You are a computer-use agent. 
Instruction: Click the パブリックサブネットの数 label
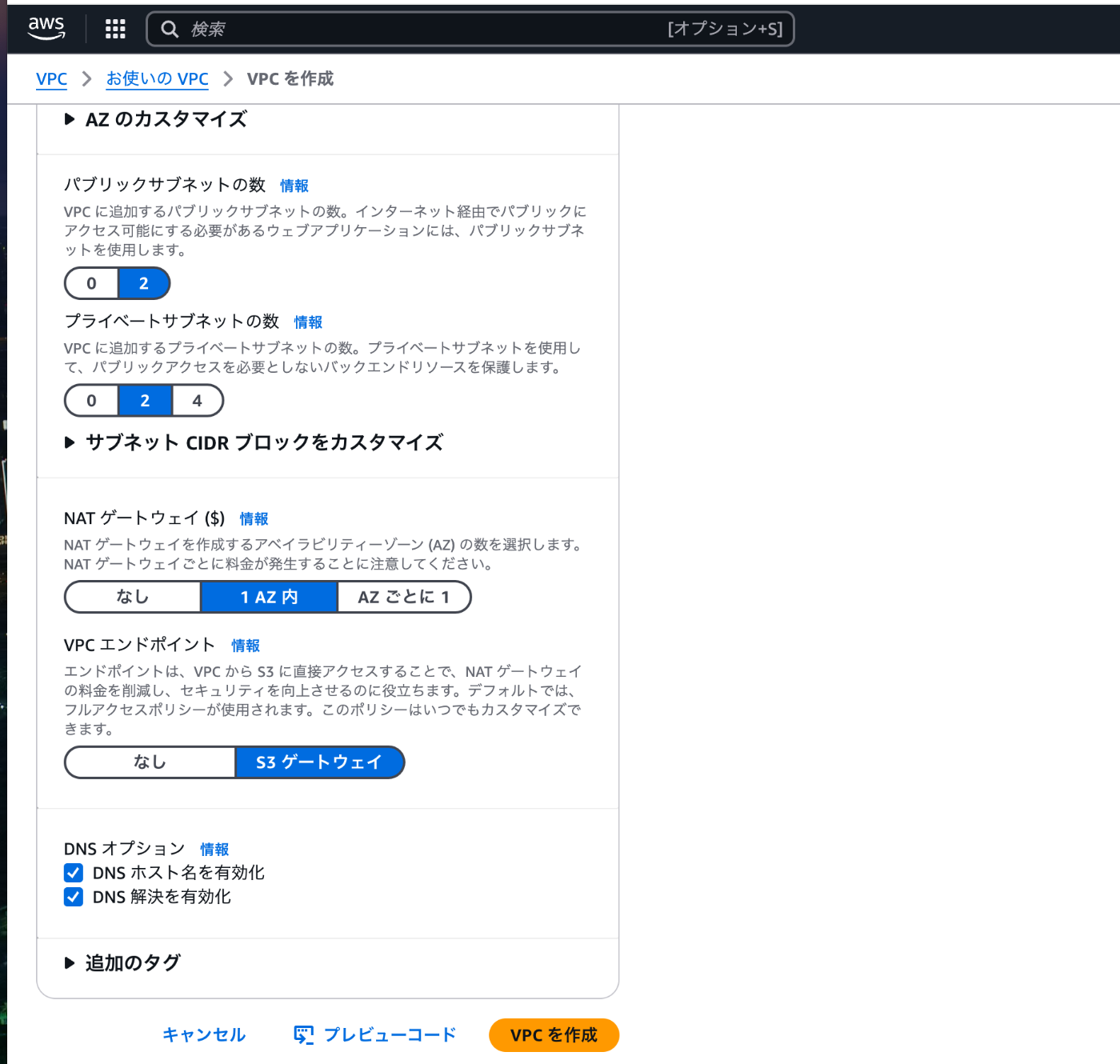(x=165, y=185)
